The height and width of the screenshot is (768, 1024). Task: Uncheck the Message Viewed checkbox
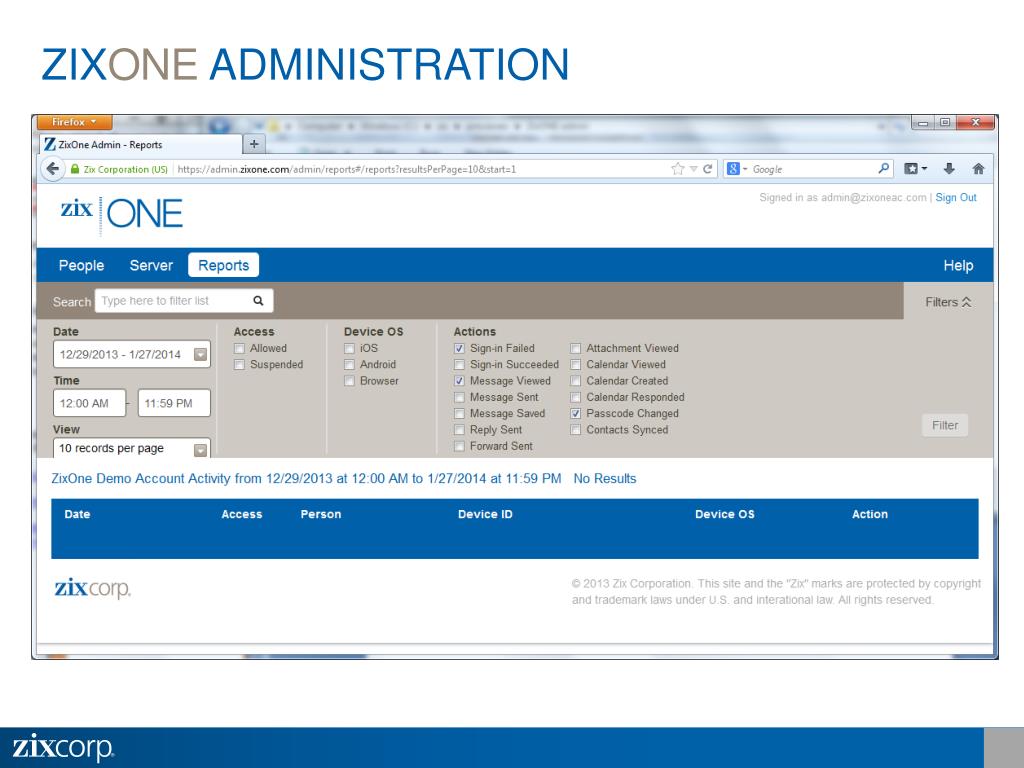pyautogui.click(x=460, y=381)
